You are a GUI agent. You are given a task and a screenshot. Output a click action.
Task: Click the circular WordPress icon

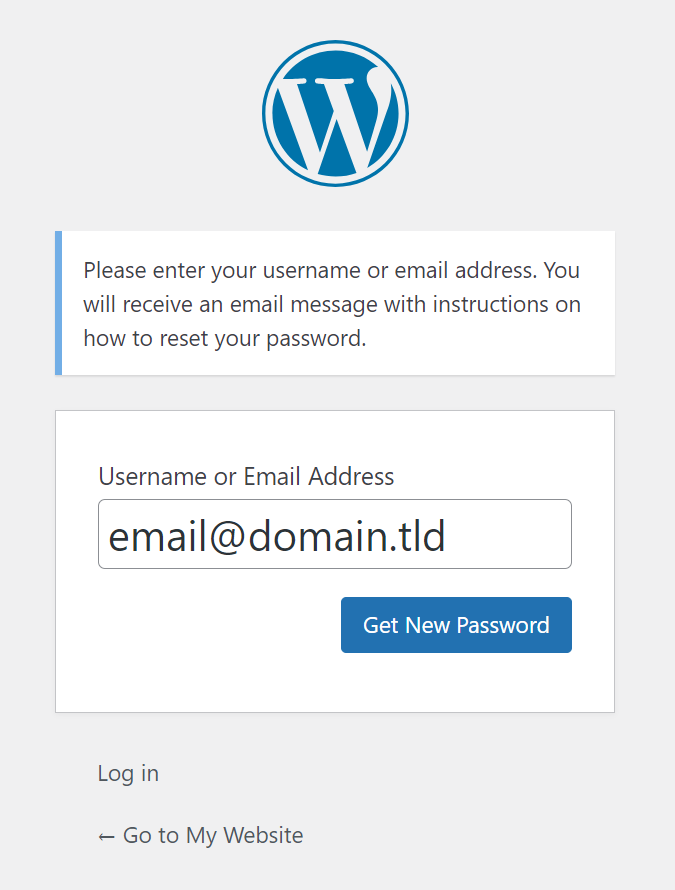(x=335, y=113)
